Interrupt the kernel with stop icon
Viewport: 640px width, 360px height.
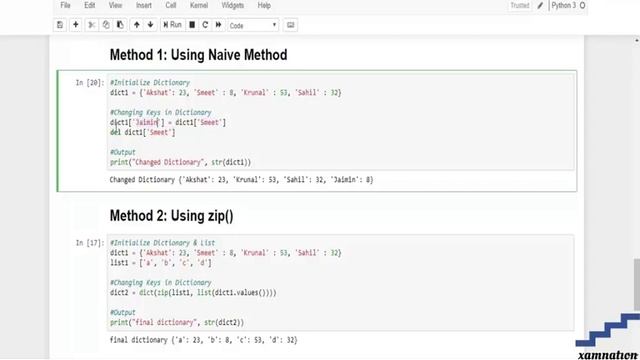click(192, 25)
